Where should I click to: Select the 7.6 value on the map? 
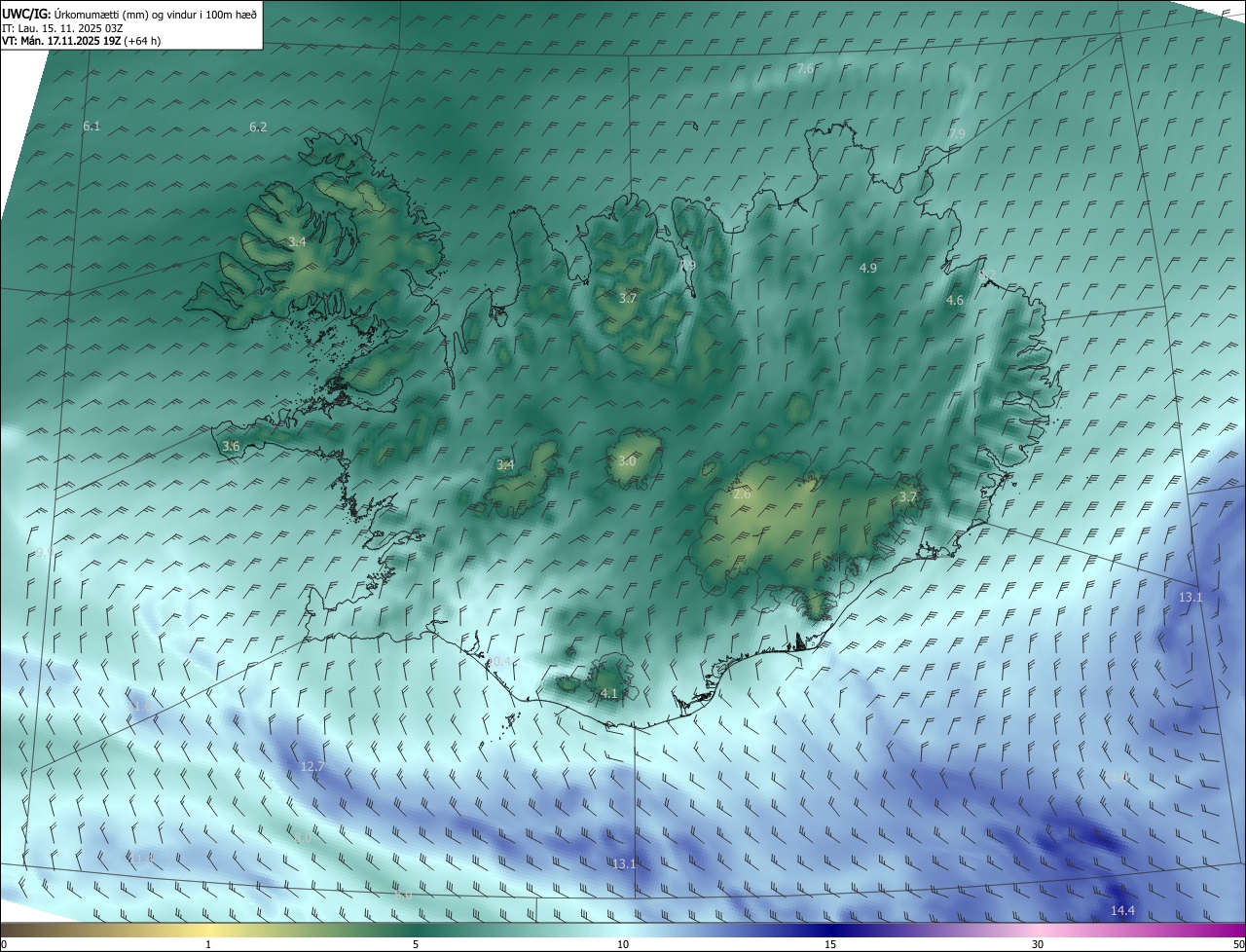pyautogui.click(x=805, y=68)
